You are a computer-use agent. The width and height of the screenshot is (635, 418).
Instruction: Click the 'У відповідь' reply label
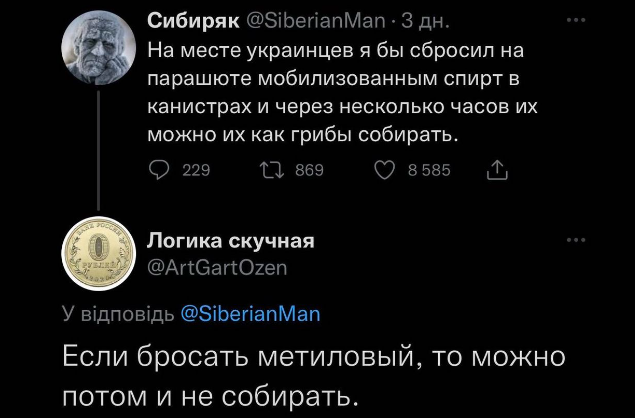pos(118,314)
